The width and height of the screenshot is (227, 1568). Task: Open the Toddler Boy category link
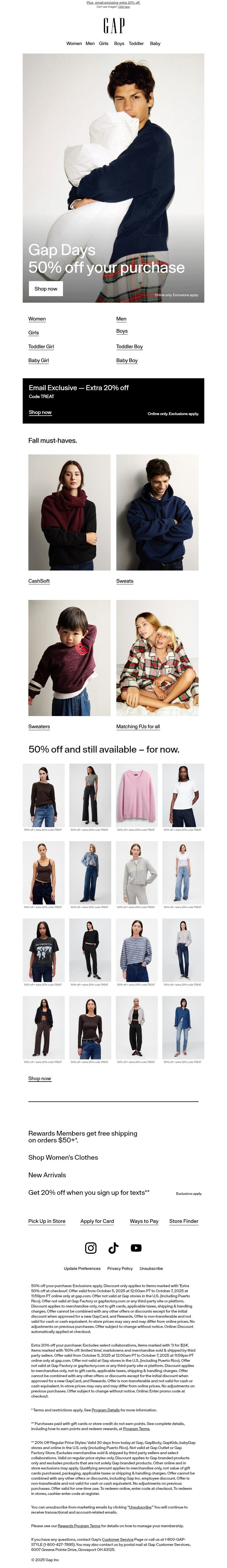pyautogui.click(x=129, y=346)
